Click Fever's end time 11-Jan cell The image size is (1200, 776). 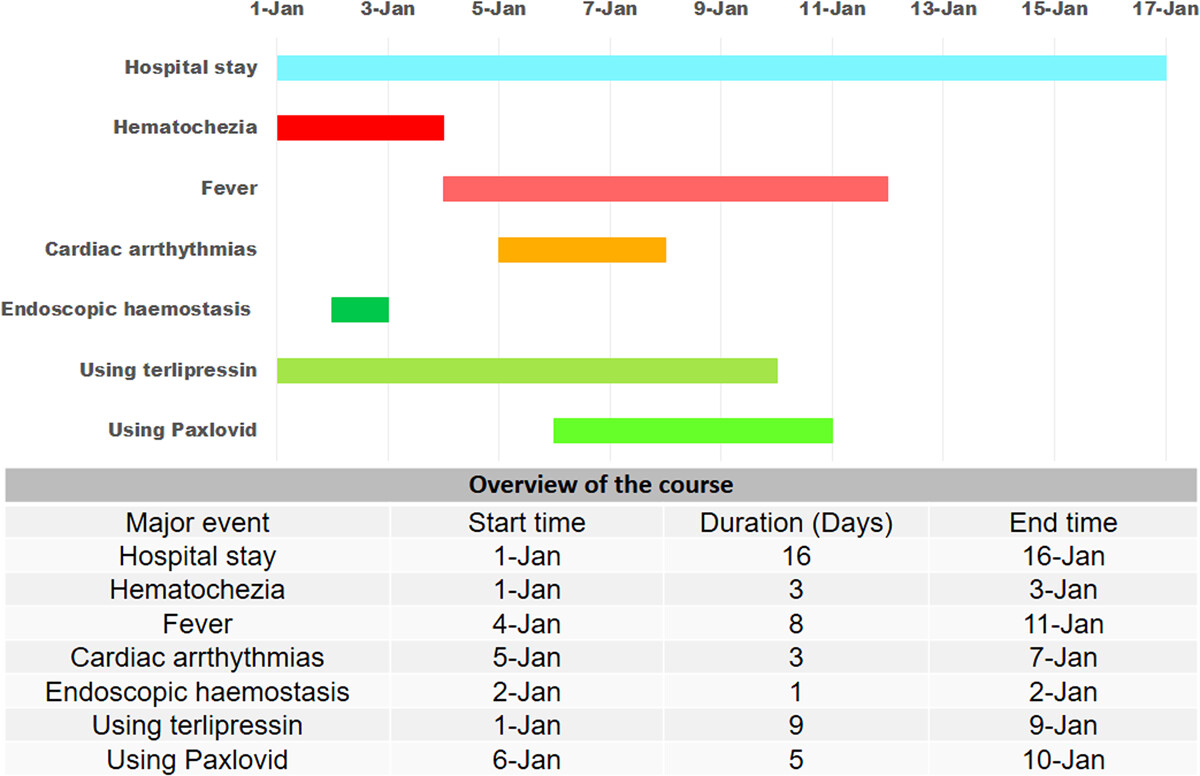1063,625
